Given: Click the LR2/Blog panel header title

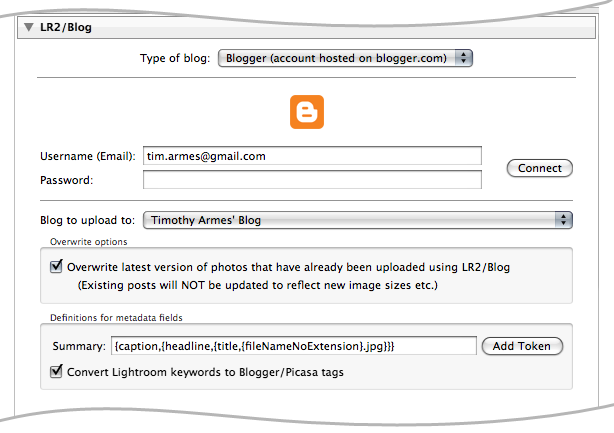Looking at the screenshot, I should [x=65, y=27].
